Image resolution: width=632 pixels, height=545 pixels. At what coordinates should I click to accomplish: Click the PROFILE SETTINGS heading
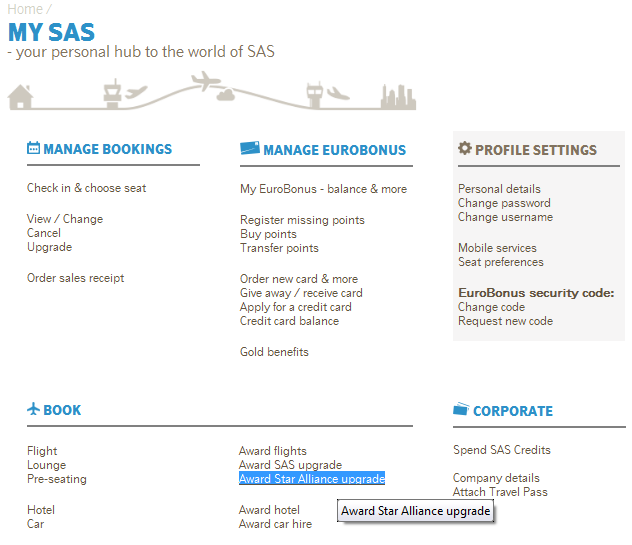[x=536, y=150]
